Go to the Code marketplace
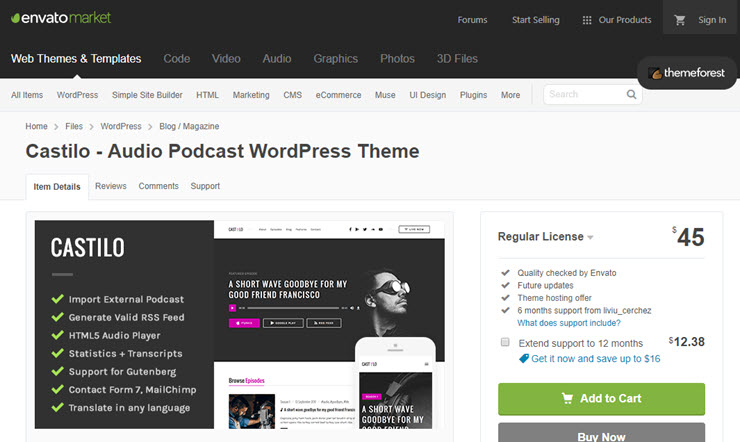 (177, 58)
